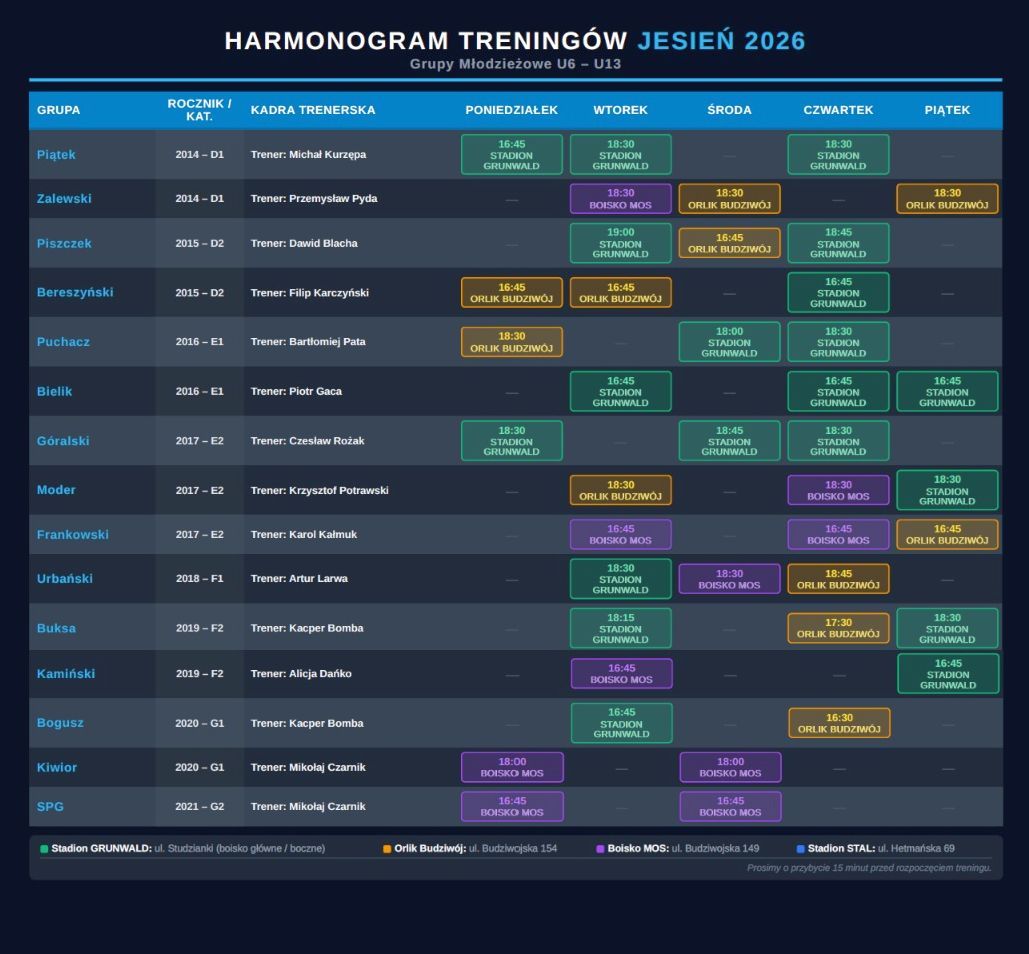The height and width of the screenshot is (954, 1029).
Task: Open the Kamiński group name
Action: (66, 674)
